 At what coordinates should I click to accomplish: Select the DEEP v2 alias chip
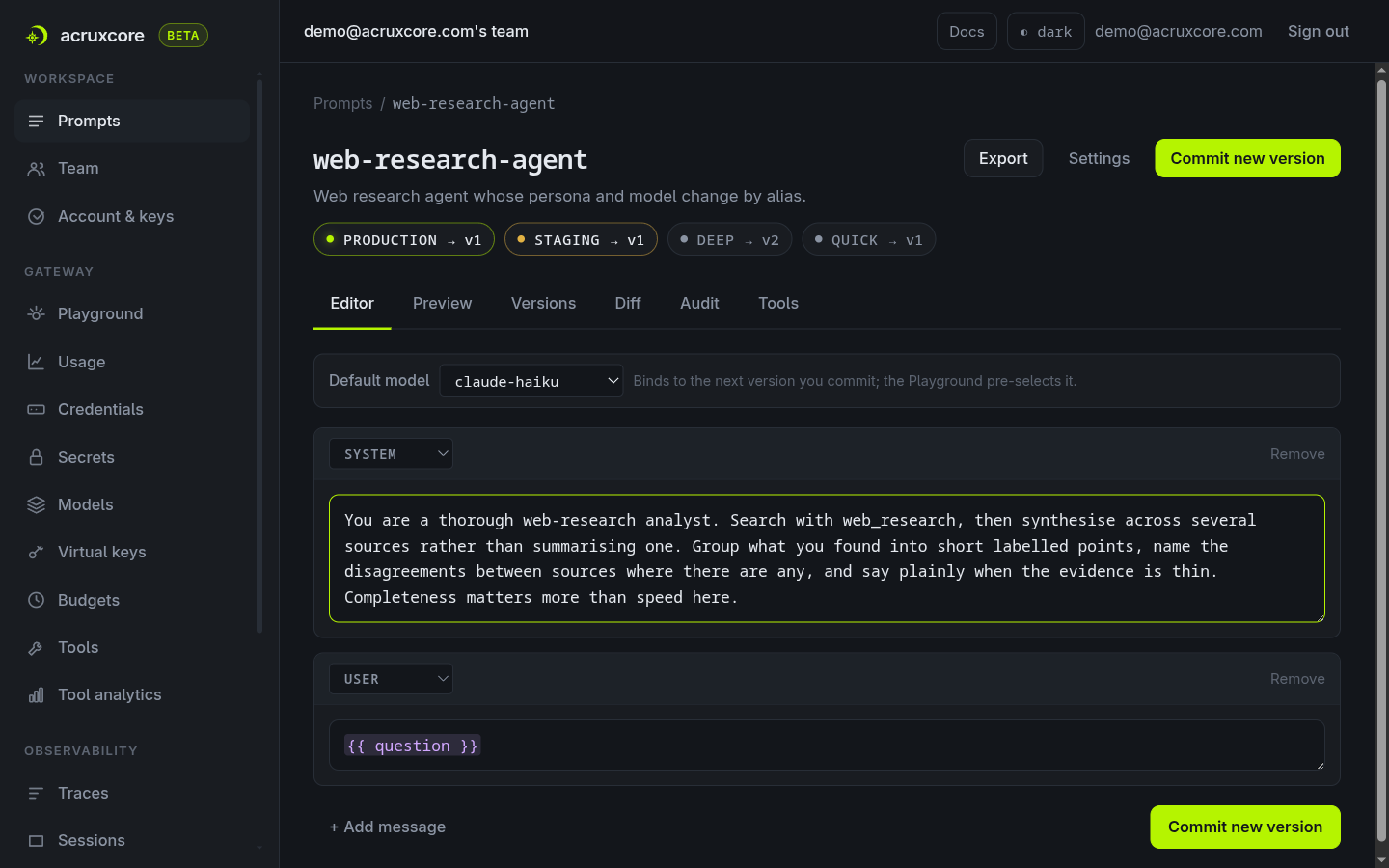[x=729, y=239]
